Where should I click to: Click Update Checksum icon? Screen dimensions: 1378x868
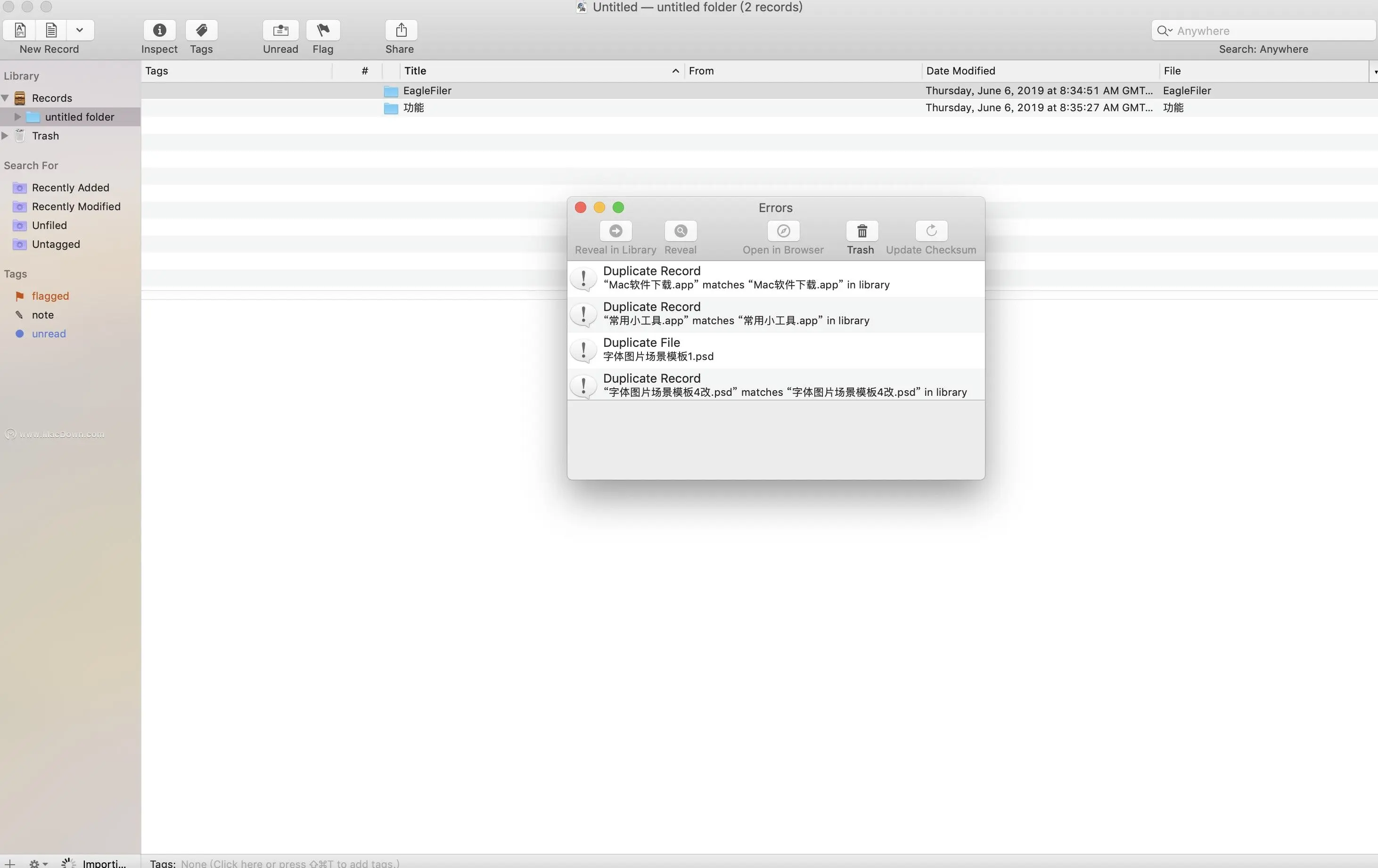[931, 231]
